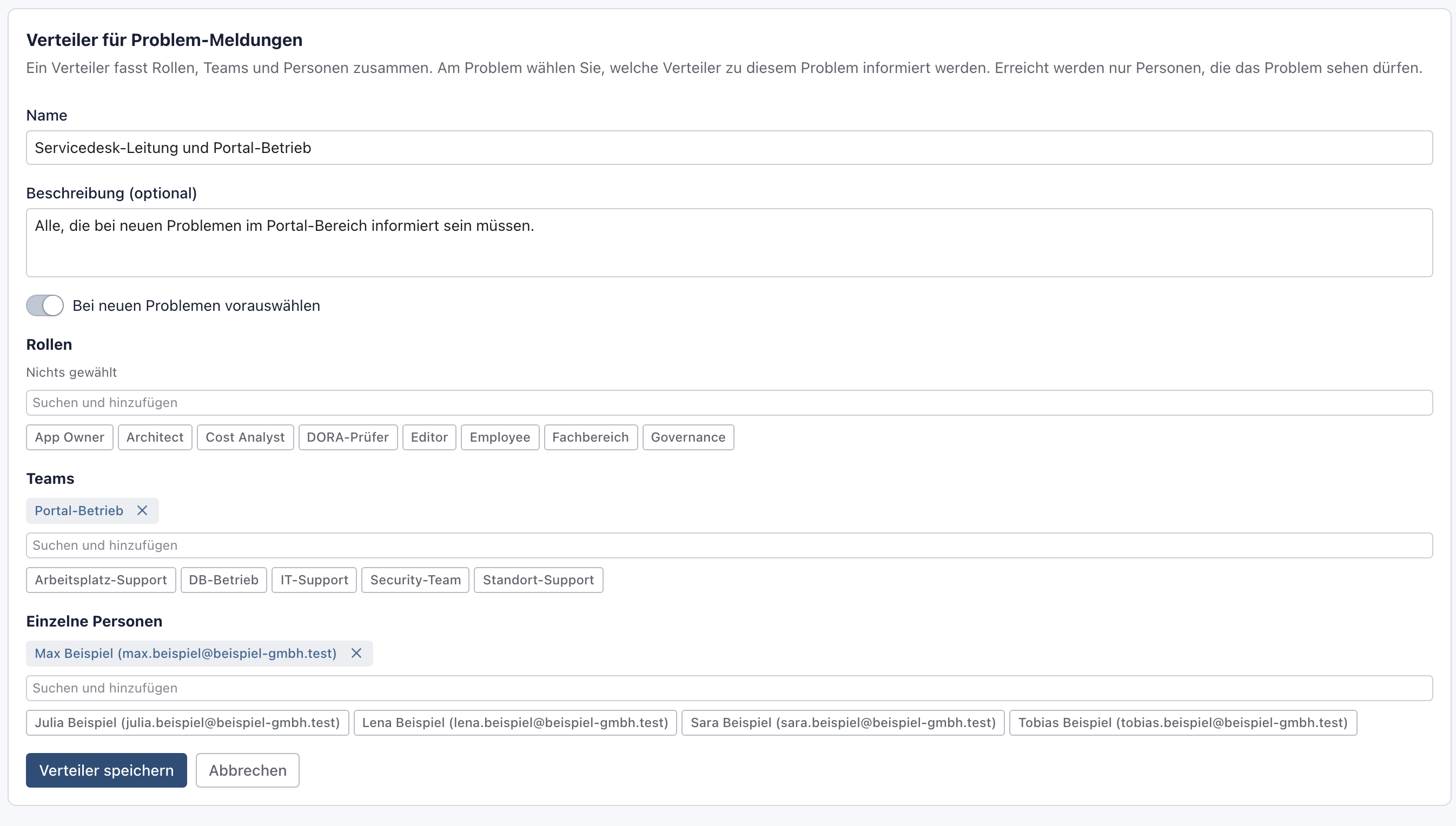Add the Arbeitsplatz-Support team

coord(101,580)
